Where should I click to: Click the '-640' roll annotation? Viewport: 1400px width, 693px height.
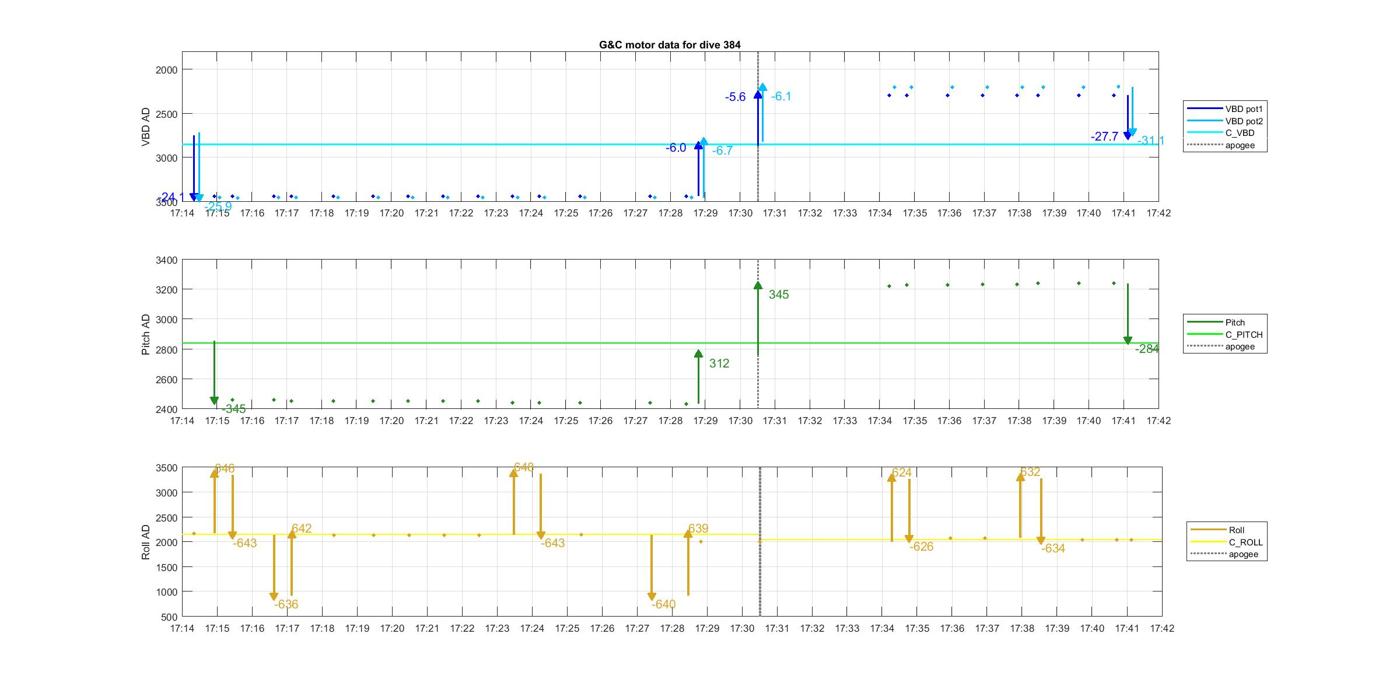(663, 605)
